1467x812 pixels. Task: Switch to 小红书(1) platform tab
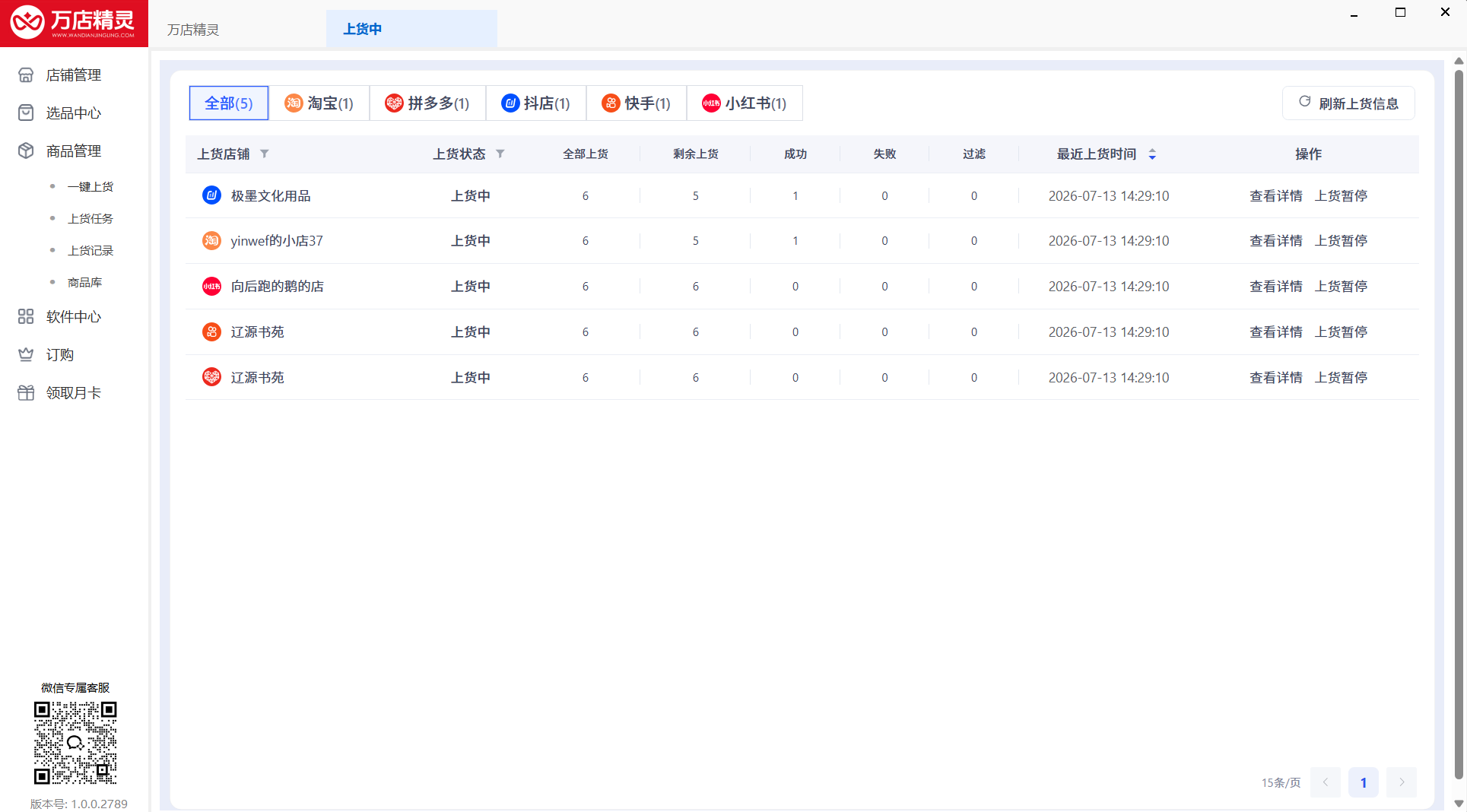[745, 103]
